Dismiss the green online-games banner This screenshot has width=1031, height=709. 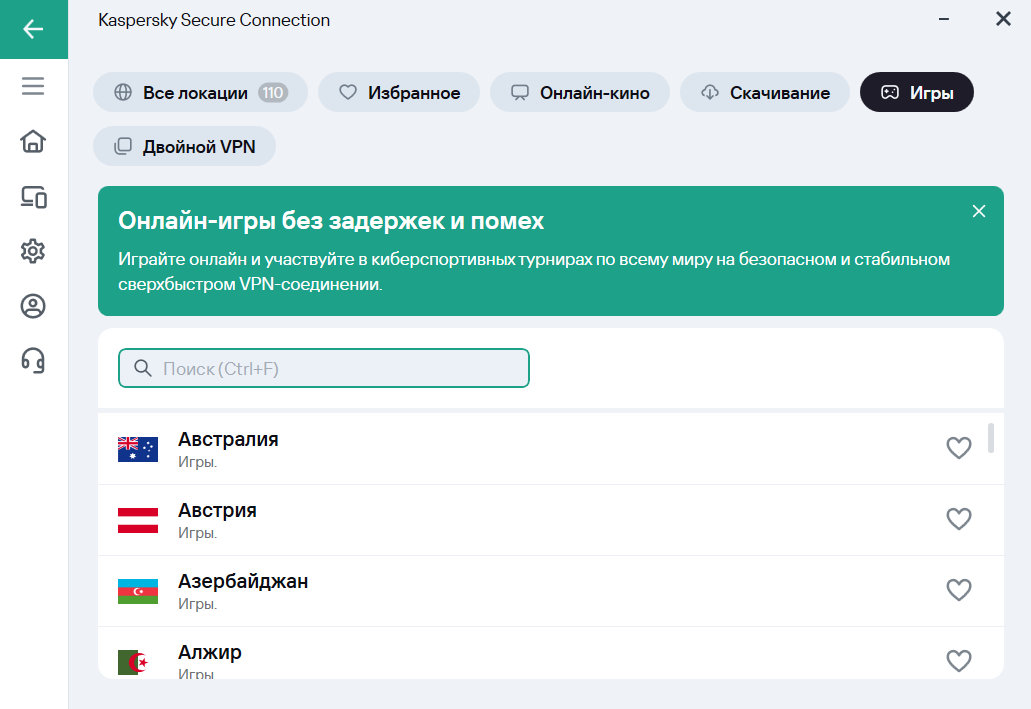click(x=979, y=211)
